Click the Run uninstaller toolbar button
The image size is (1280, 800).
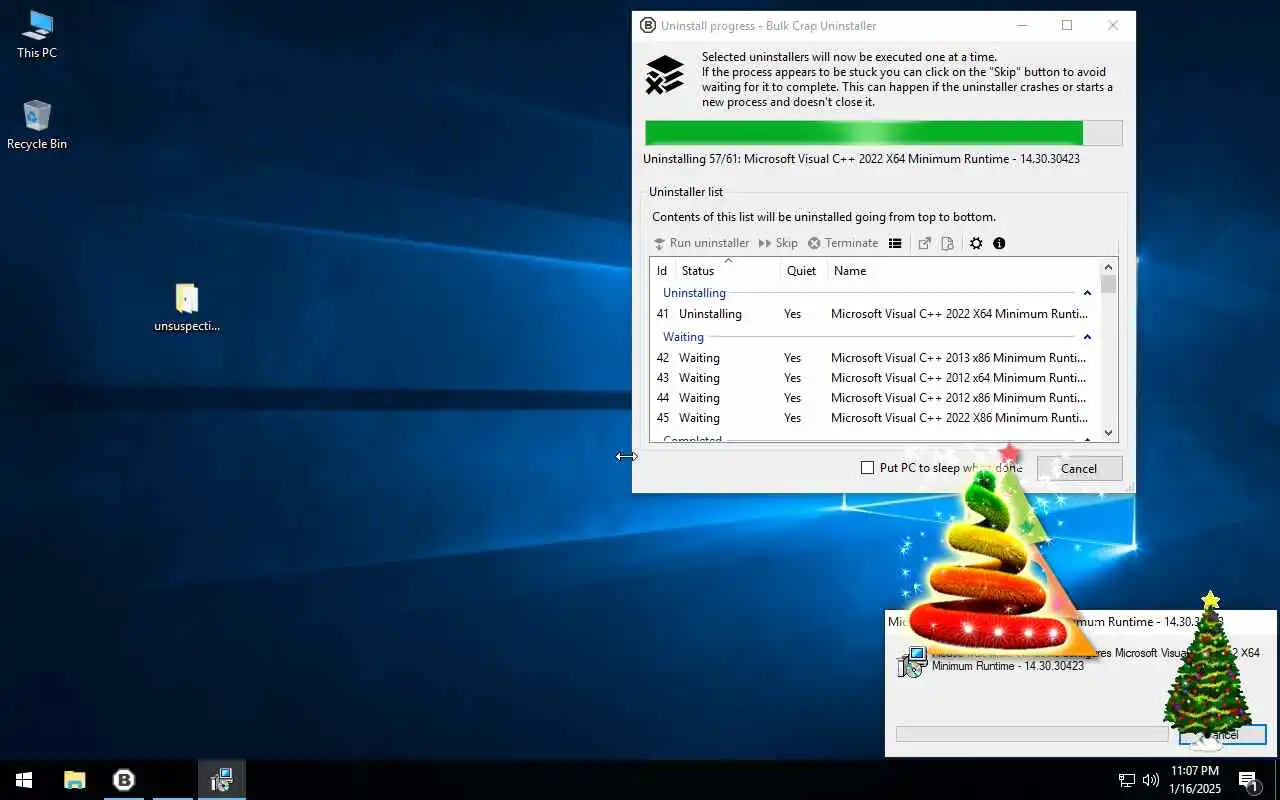[701, 243]
